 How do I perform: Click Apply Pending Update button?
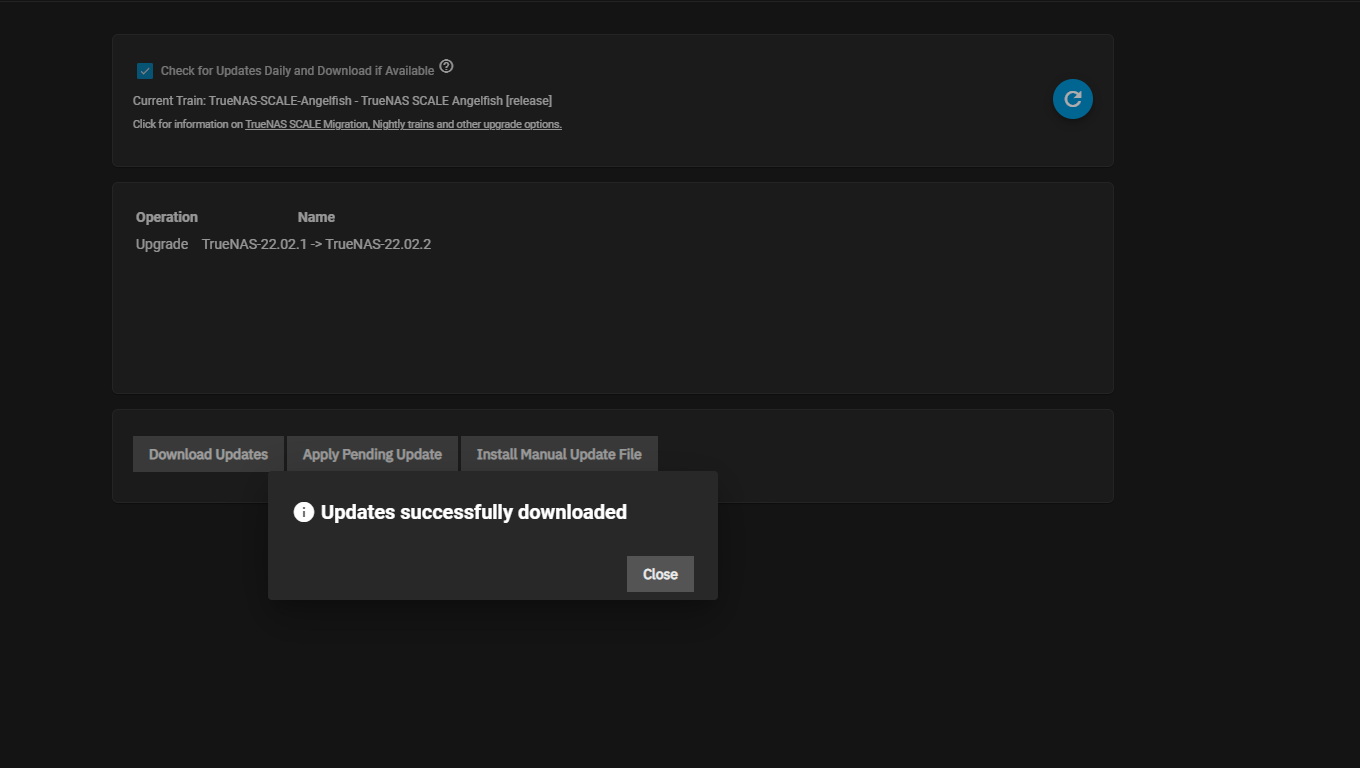[x=372, y=454]
